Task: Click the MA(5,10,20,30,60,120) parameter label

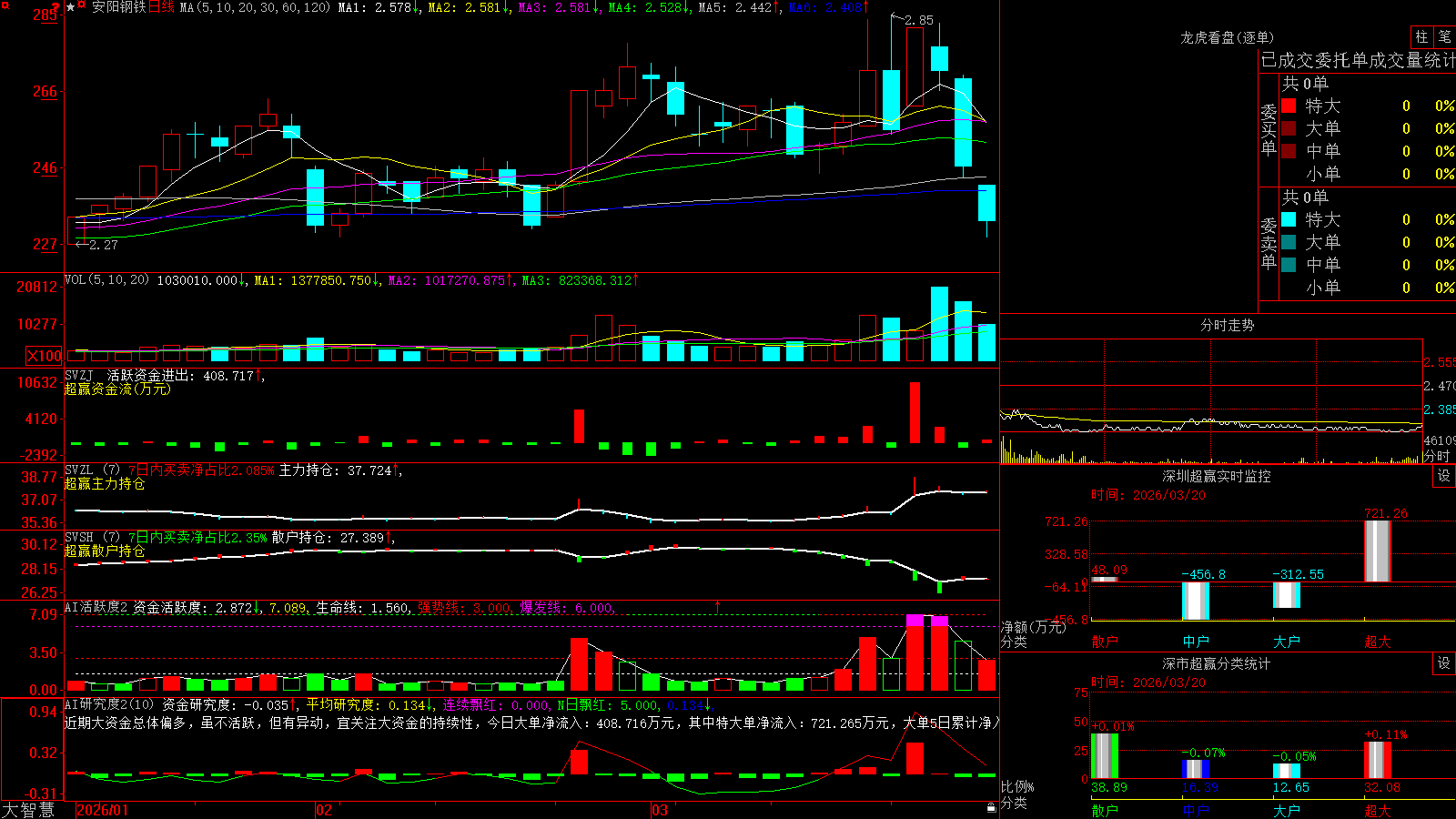Action: 255,7
